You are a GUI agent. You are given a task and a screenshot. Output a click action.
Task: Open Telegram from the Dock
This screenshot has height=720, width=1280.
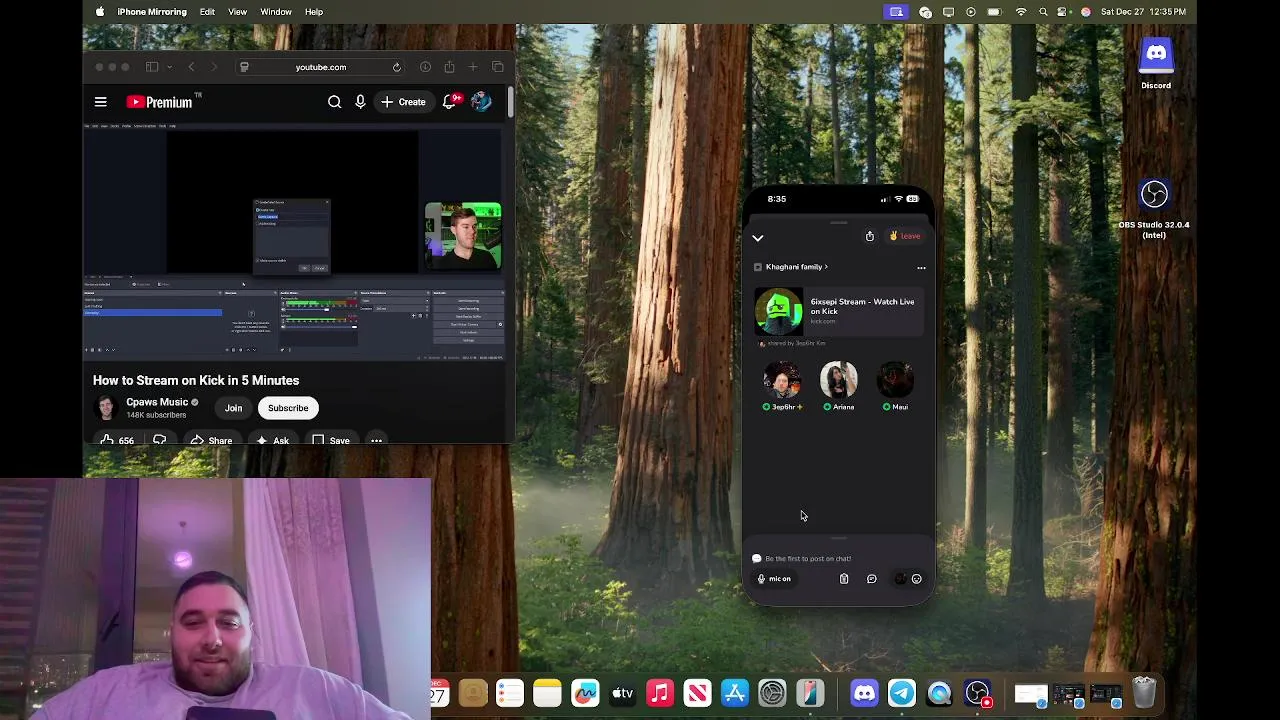(902, 693)
